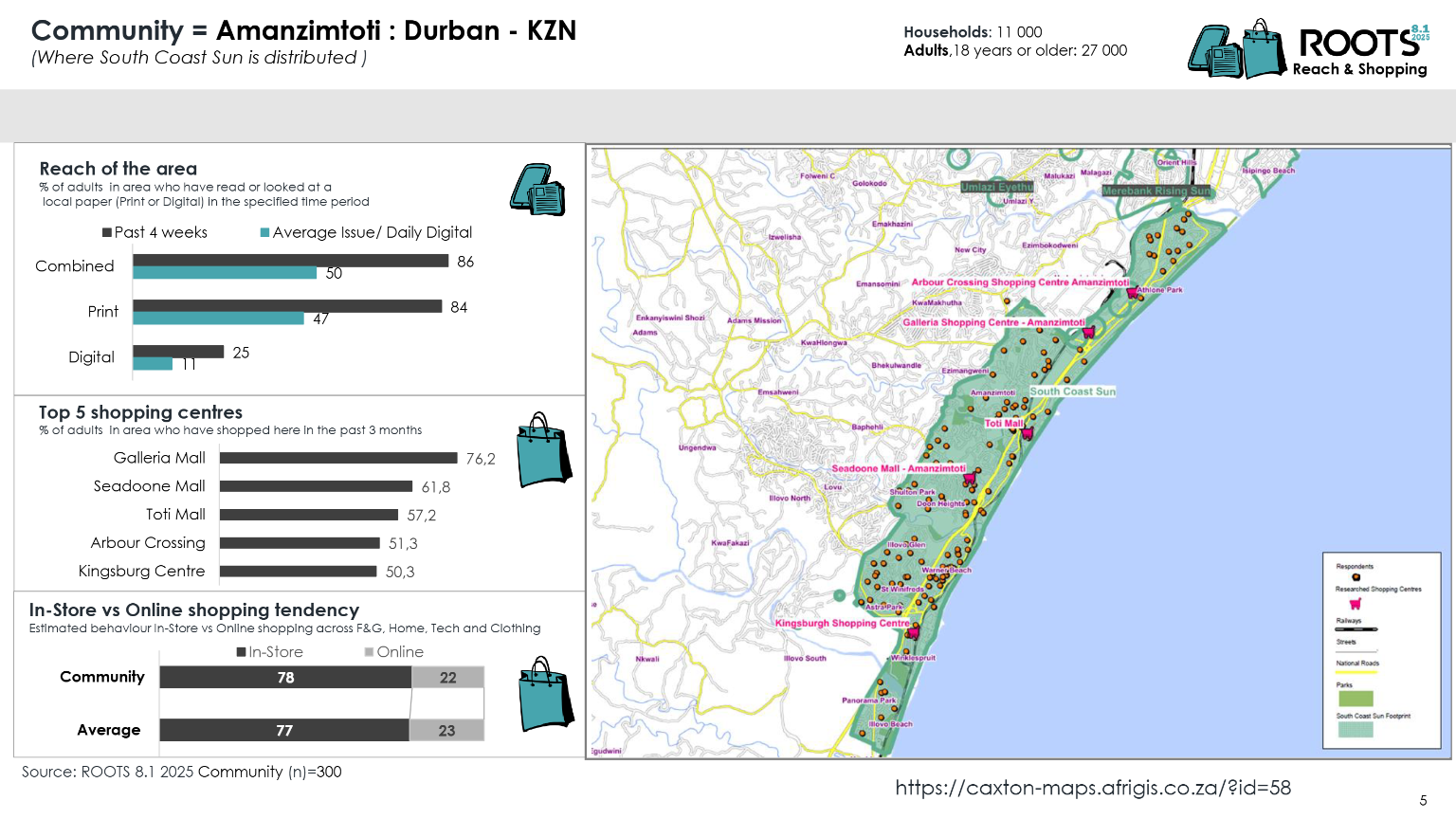Click the Average Online segment showing 23

pyautogui.click(x=446, y=730)
